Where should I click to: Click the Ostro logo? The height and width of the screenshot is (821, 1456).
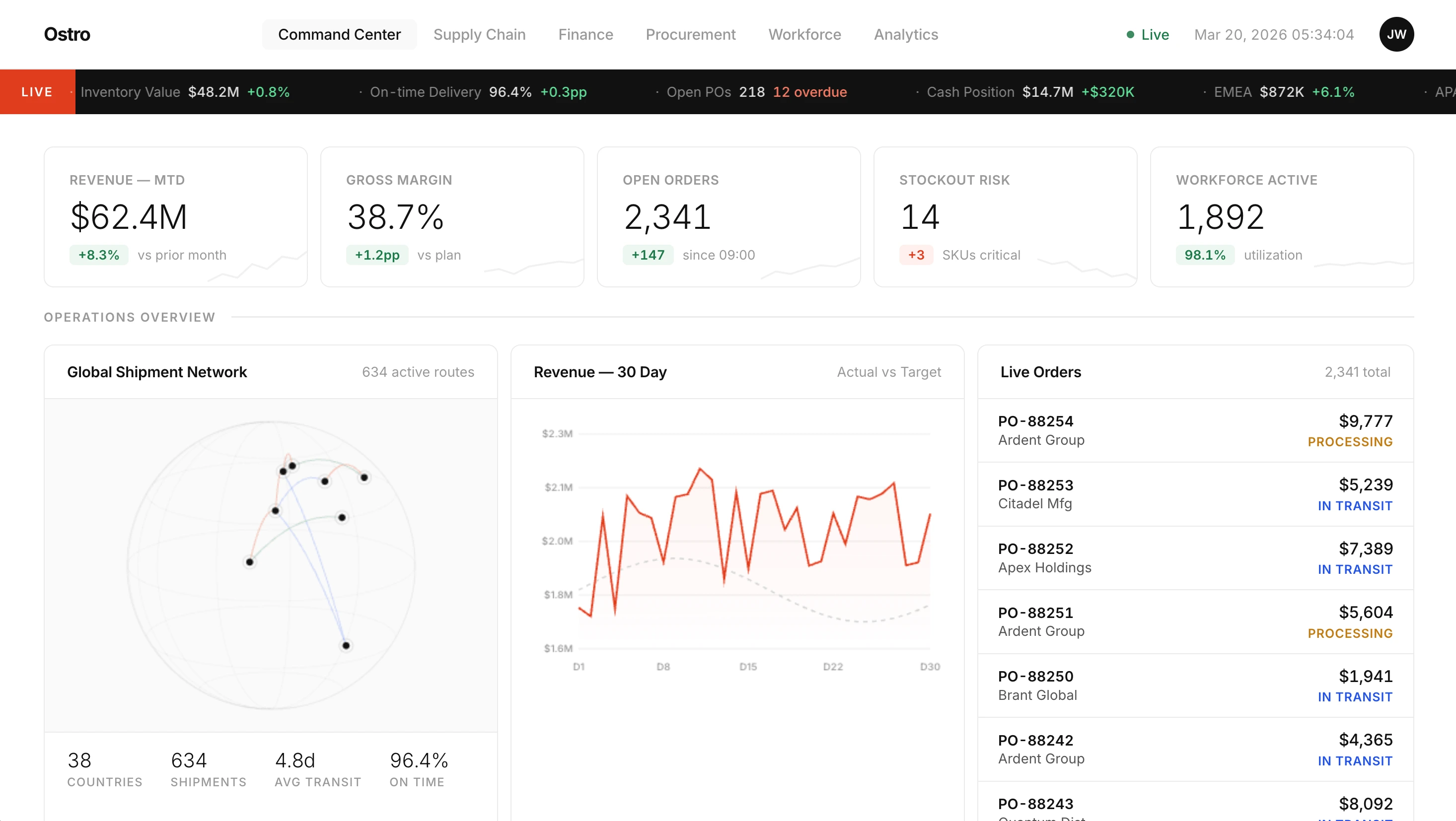pyautogui.click(x=67, y=34)
